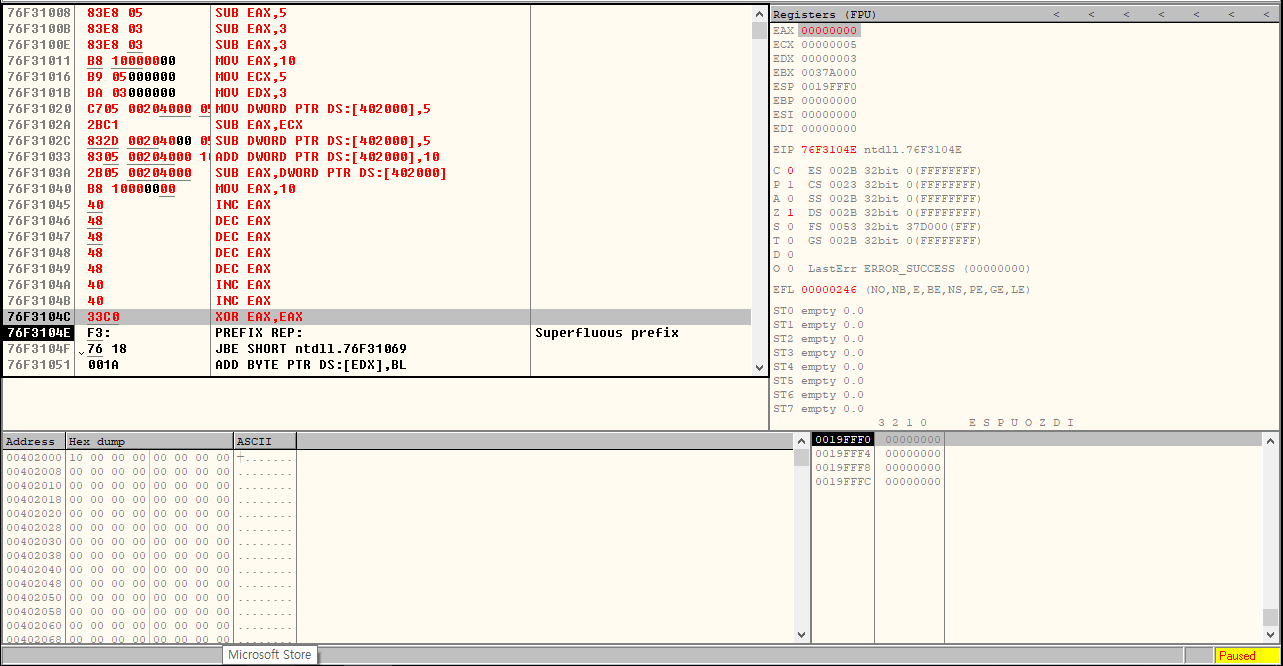Toggle the Z zero flag value
This screenshot has height=666, width=1283.
tap(791, 213)
